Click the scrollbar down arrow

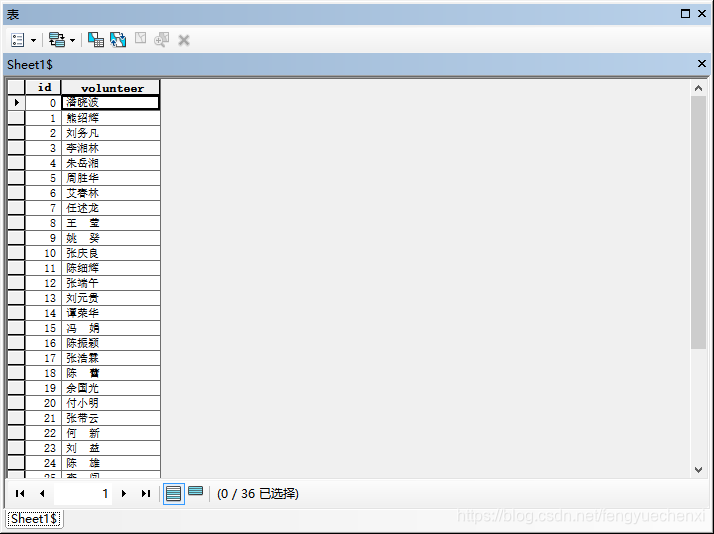pos(698,470)
